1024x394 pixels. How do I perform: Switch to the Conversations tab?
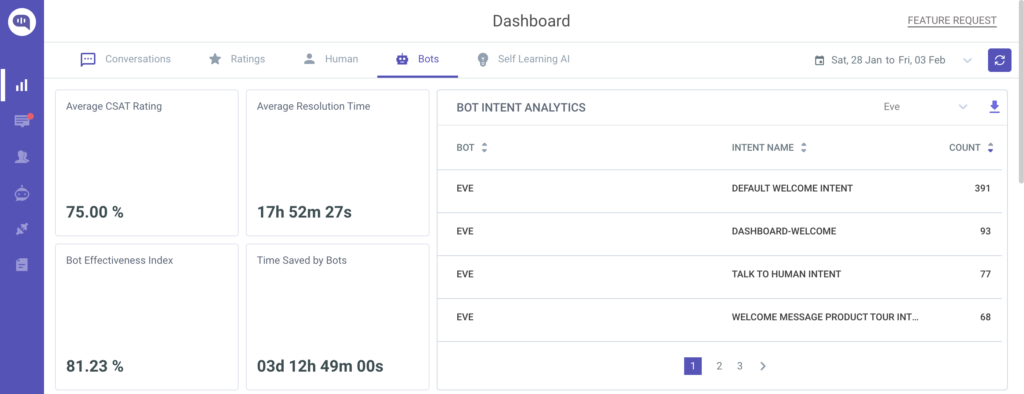pyautogui.click(x=125, y=59)
